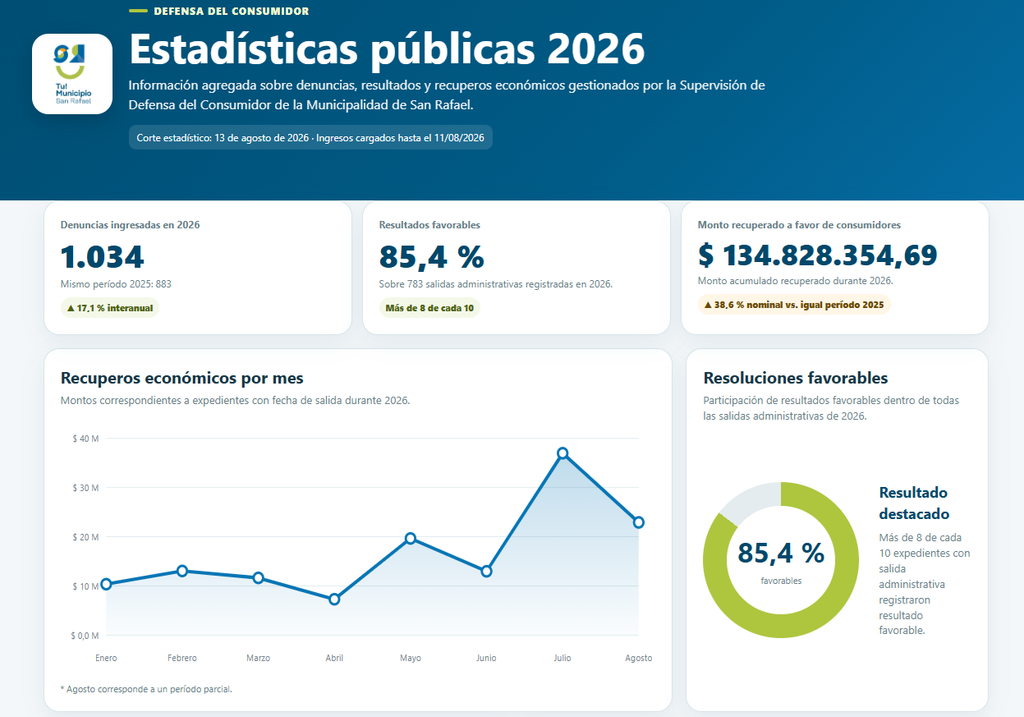The height and width of the screenshot is (717, 1024).
Task: Select the Julio peak data point
Action: click(562, 453)
